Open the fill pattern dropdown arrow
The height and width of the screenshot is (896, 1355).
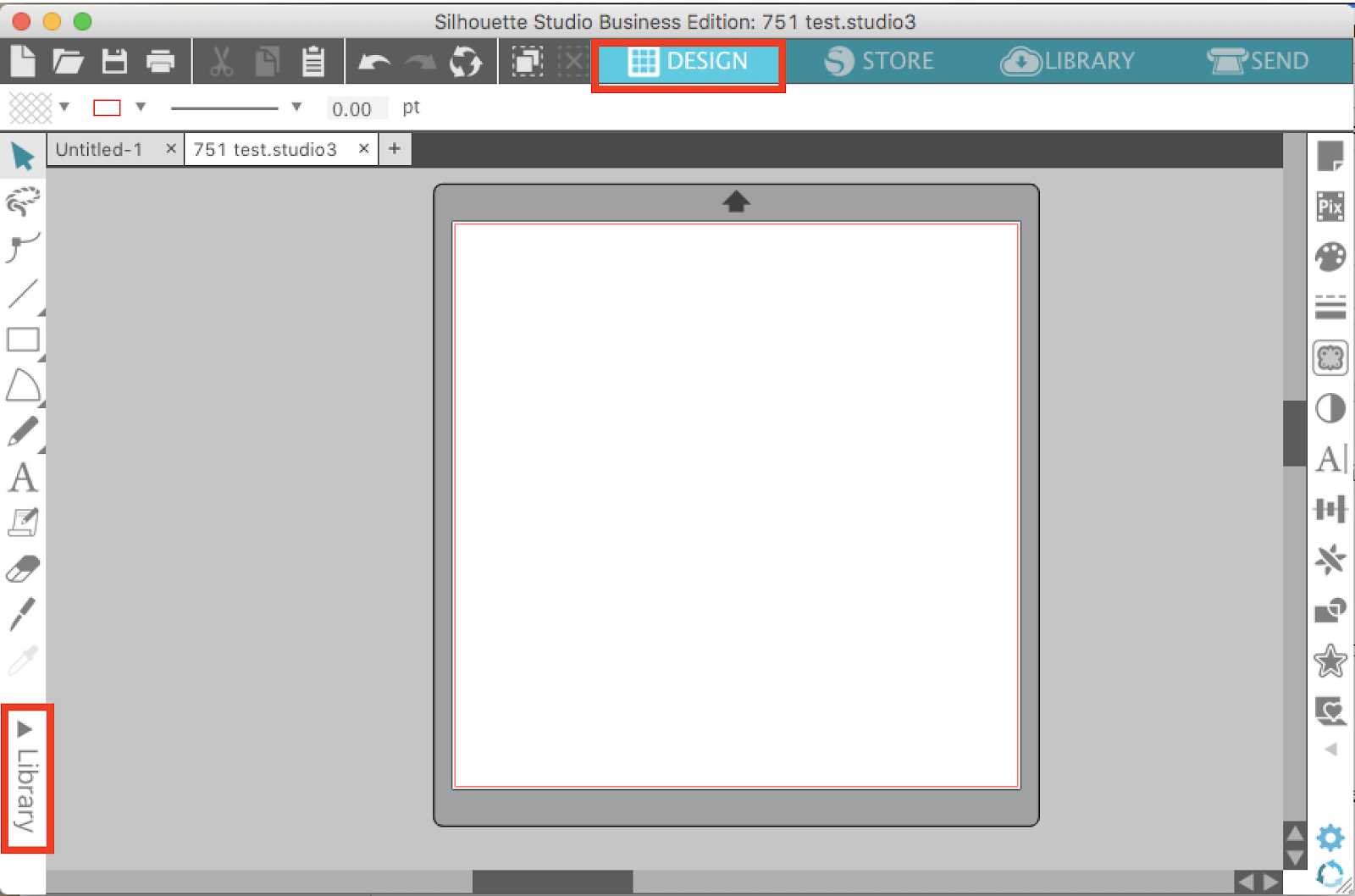[65, 108]
